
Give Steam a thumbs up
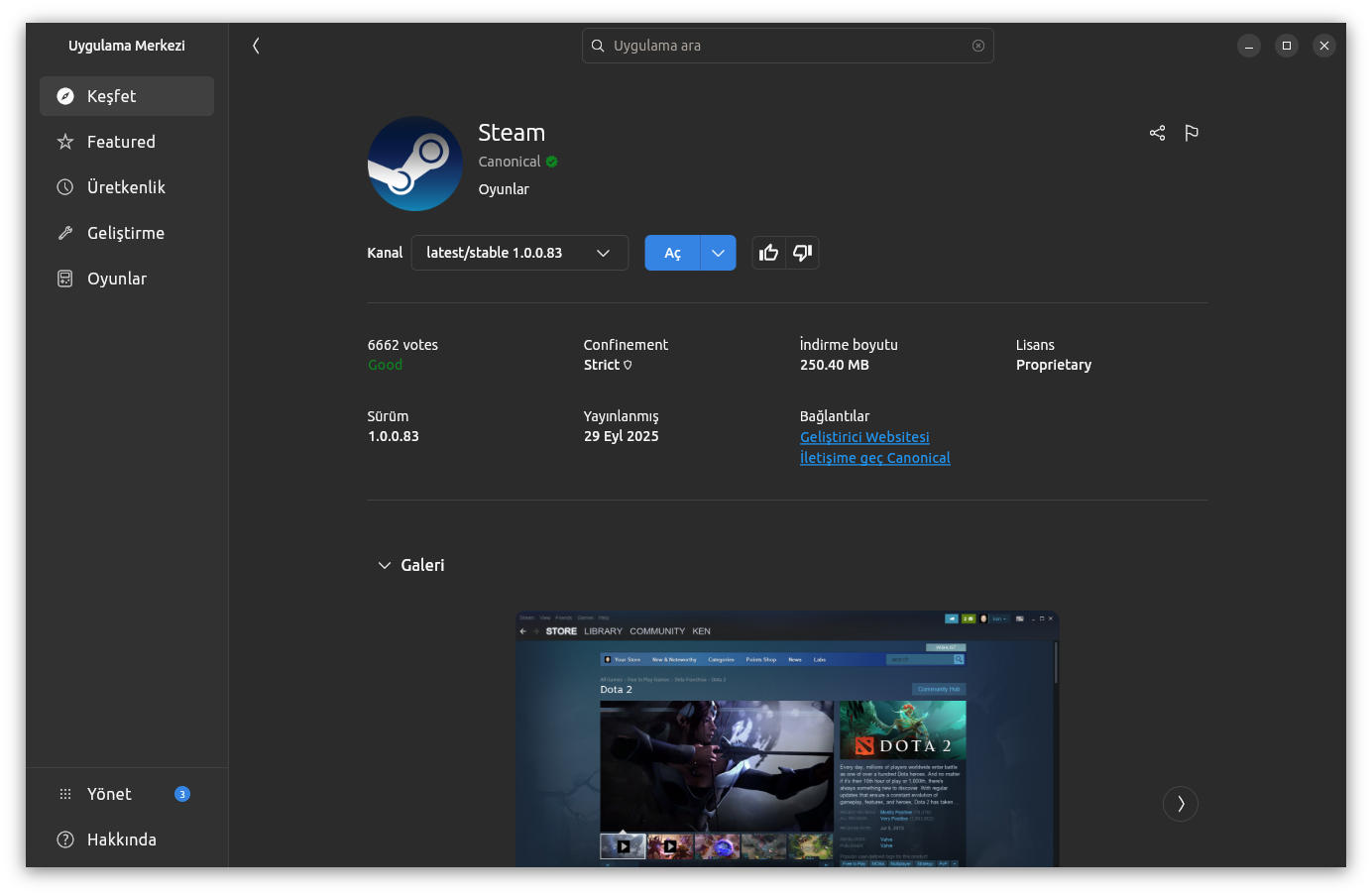769,253
